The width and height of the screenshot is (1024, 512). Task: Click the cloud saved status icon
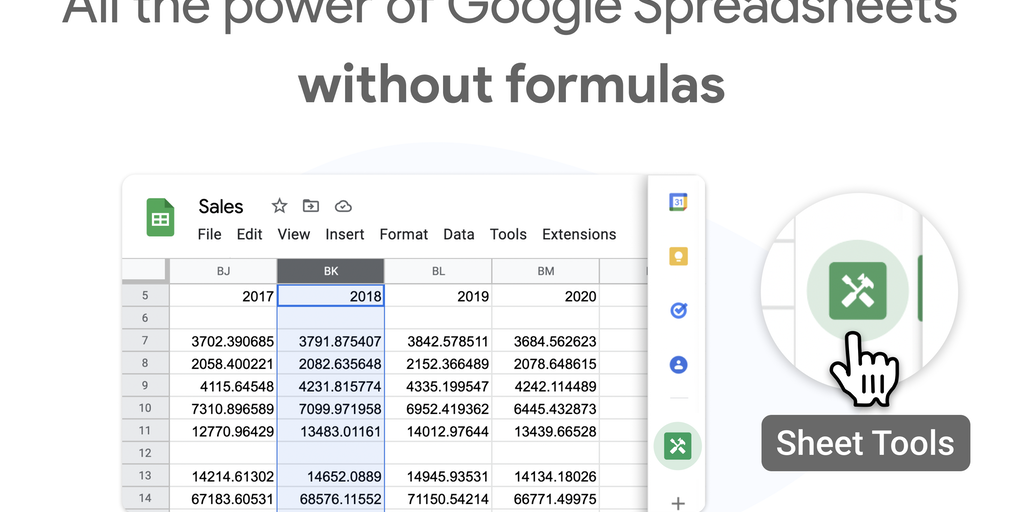tap(343, 206)
